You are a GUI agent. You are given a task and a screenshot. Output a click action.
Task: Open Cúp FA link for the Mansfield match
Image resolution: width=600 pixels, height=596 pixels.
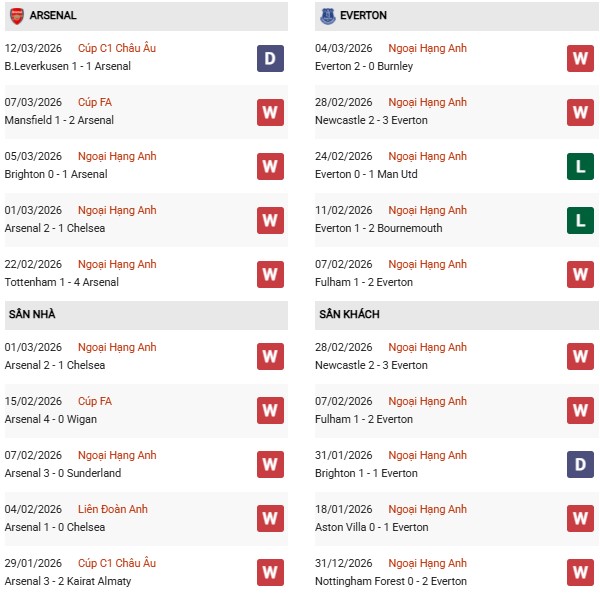95,102
